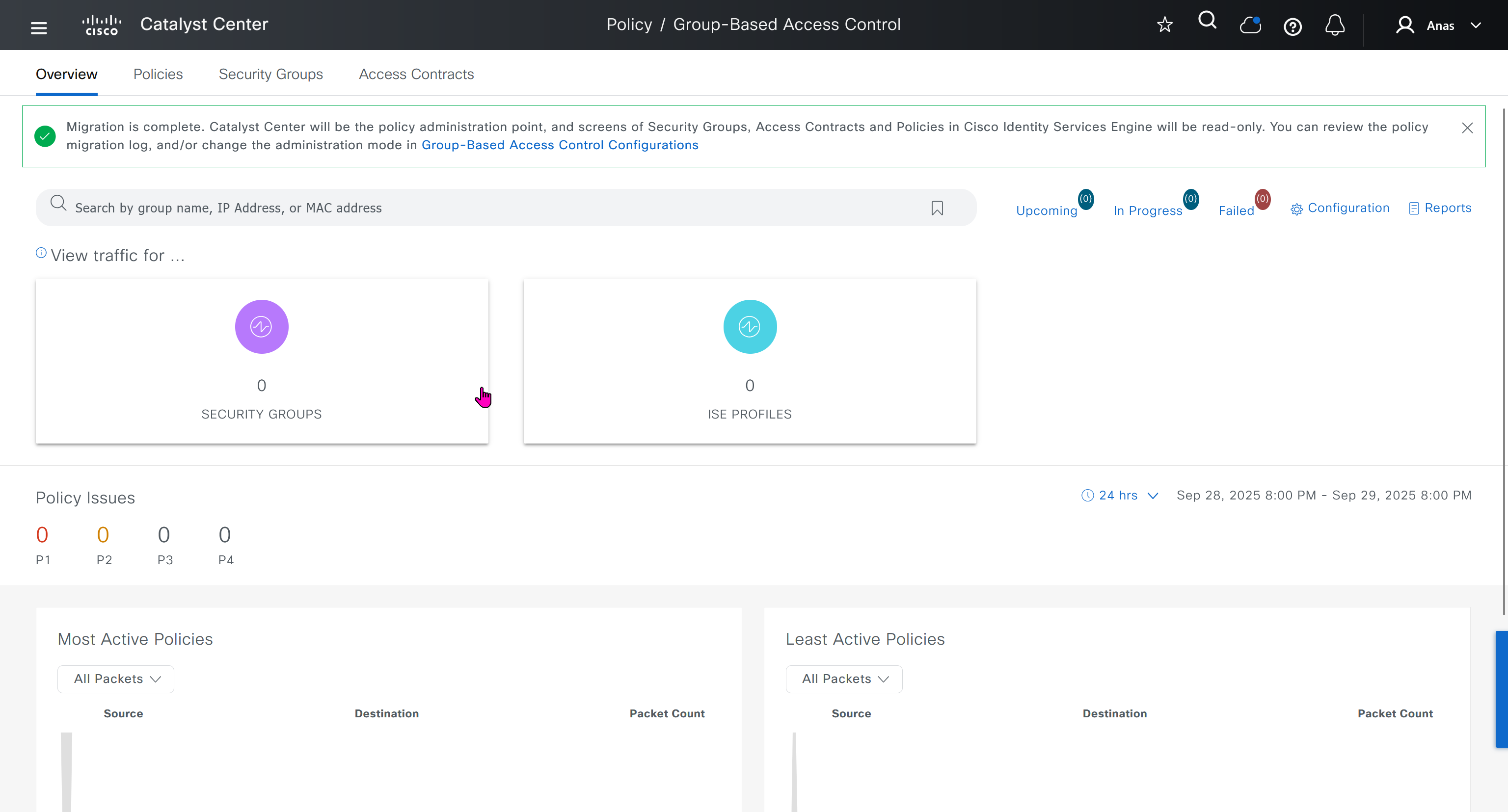Click info icon beside View traffic for

pyautogui.click(x=41, y=253)
